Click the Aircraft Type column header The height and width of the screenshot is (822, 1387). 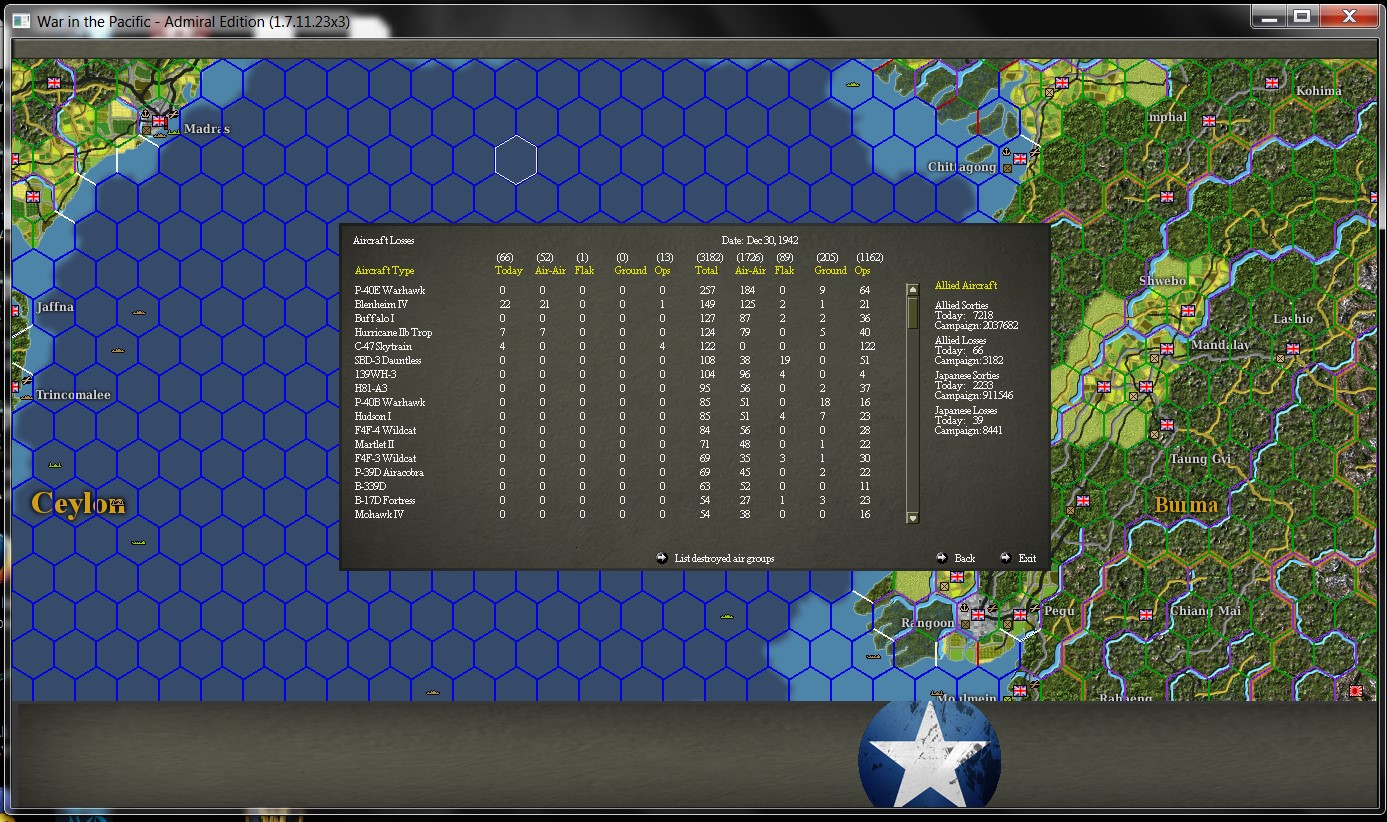point(384,271)
